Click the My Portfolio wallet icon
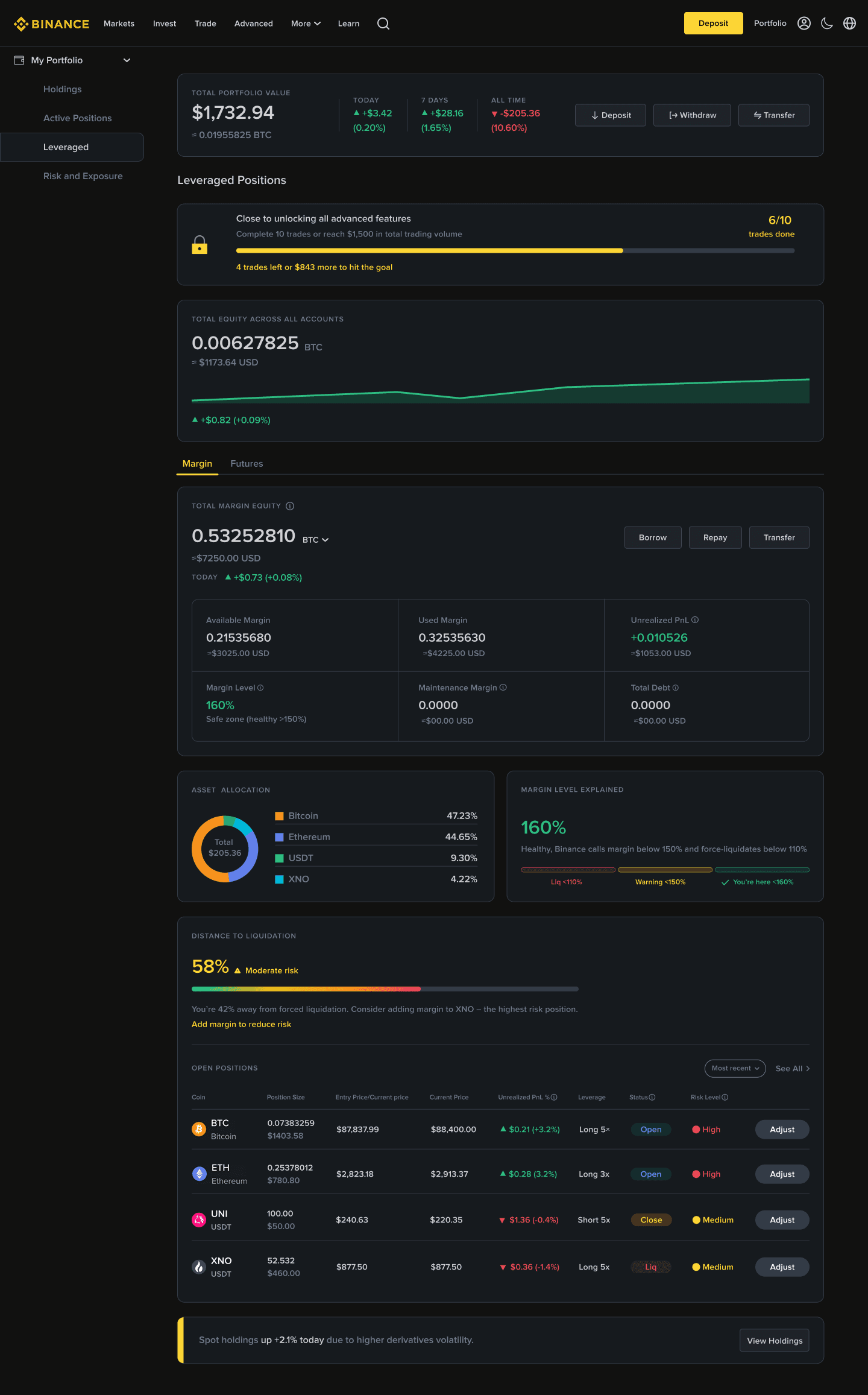Viewport: 868px width, 1395px height. [x=19, y=60]
